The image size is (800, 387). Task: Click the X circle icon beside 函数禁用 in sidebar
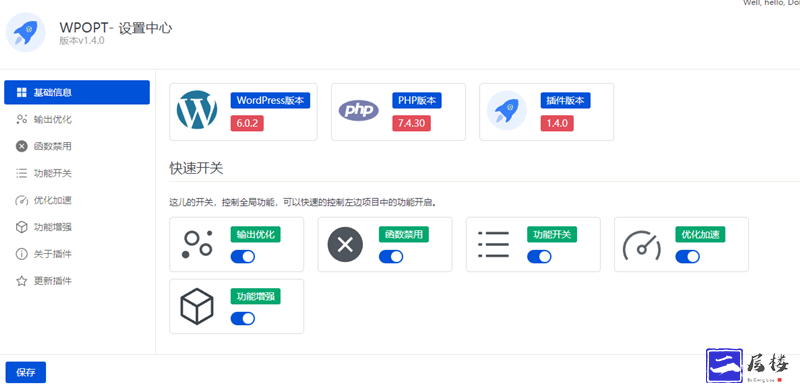pyautogui.click(x=21, y=146)
